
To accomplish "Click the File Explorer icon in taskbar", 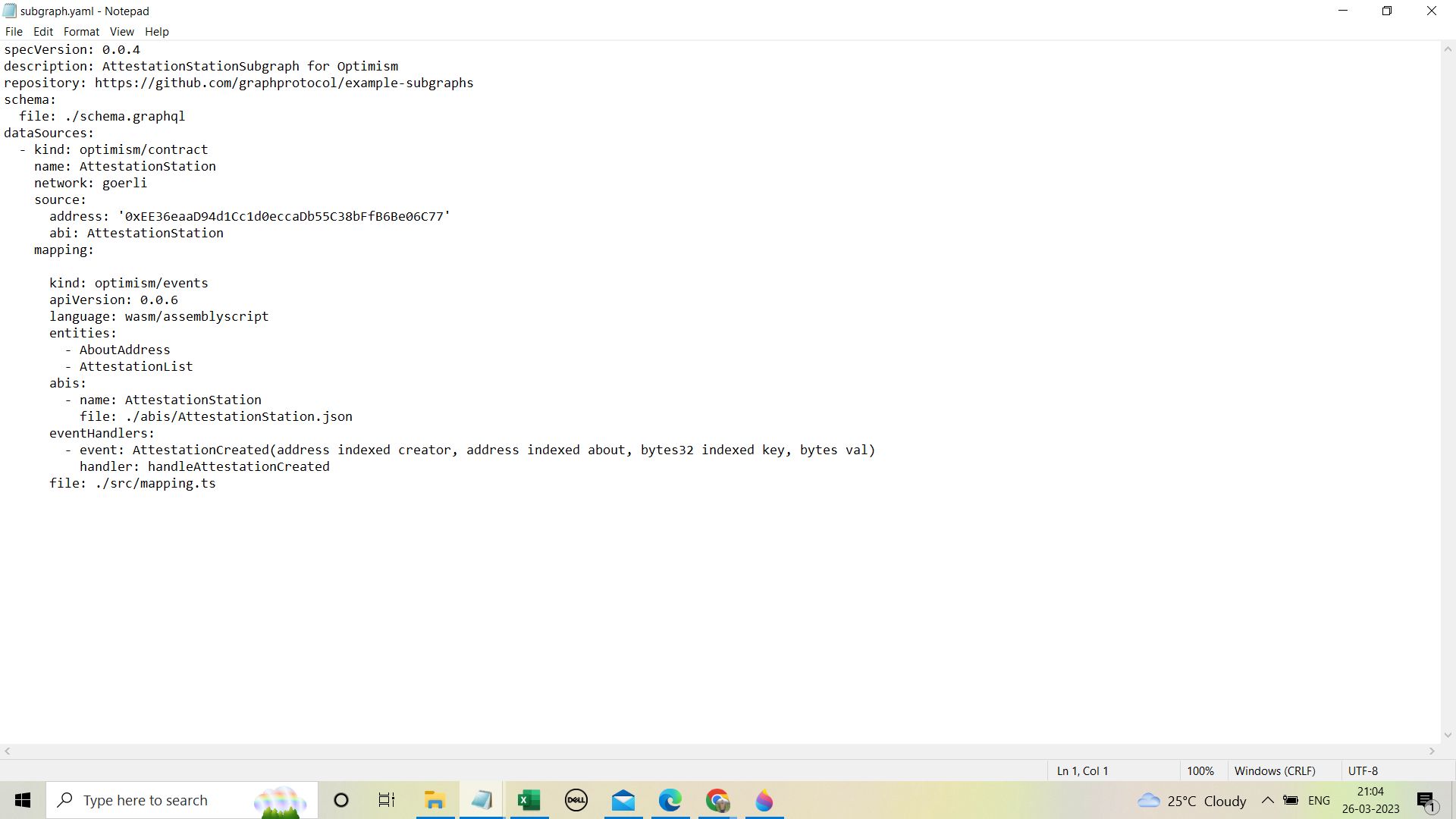I will tap(435, 799).
